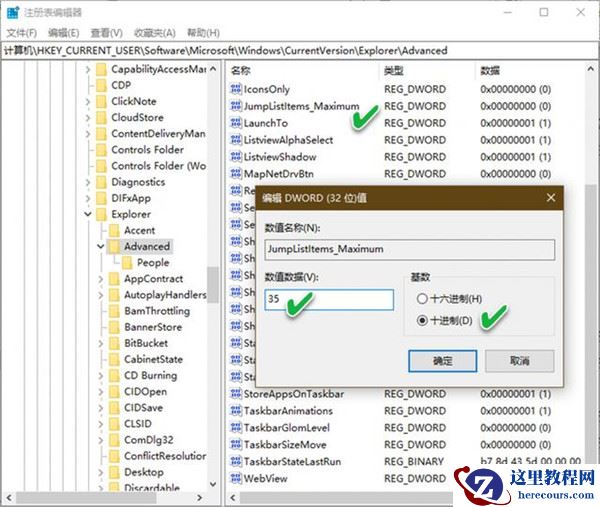Image resolution: width=600 pixels, height=507 pixels.
Task: Click the TaskbarSizeMove value icon
Action: 236,445
